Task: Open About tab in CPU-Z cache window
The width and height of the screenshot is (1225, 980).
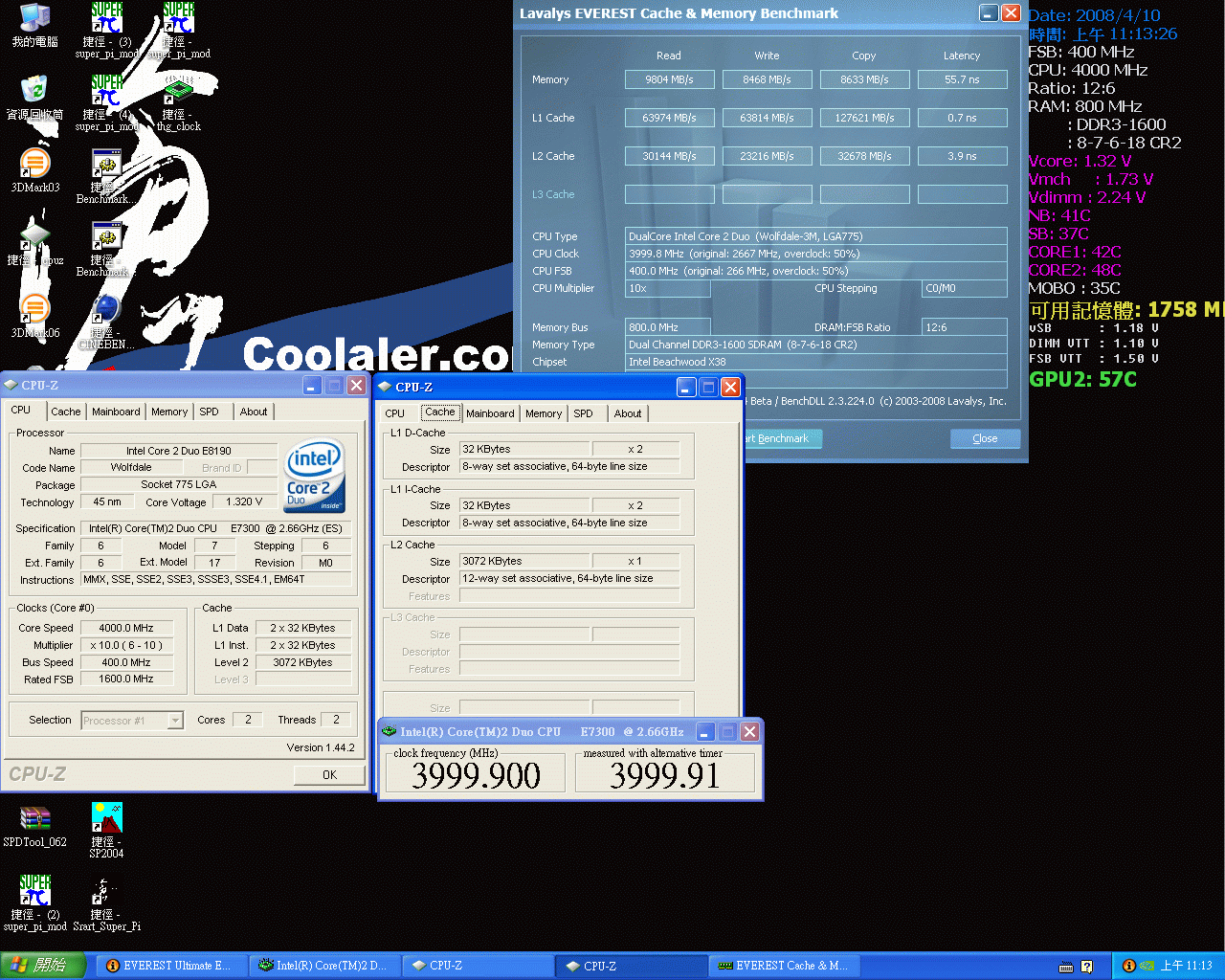Action: pyautogui.click(x=628, y=413)
